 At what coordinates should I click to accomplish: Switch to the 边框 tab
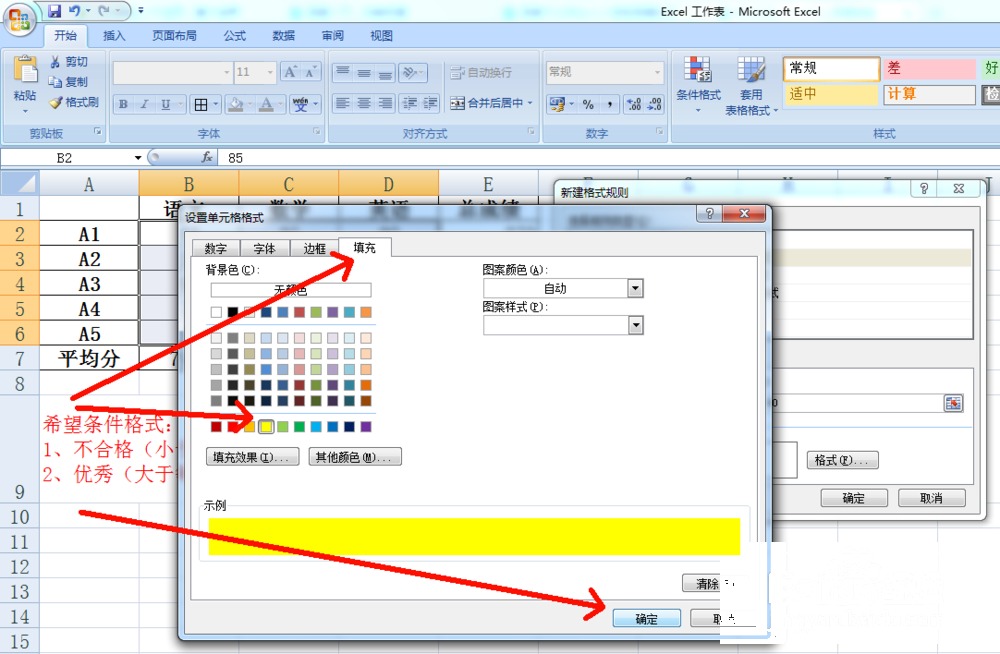pos(314,248)
